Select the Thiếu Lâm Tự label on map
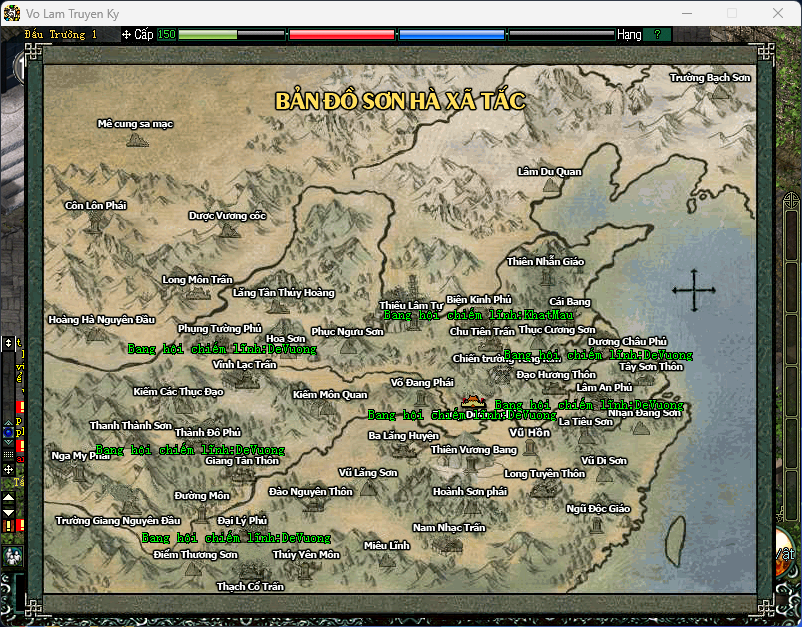This screenshot has width=802, height=627. pos(411,305)
